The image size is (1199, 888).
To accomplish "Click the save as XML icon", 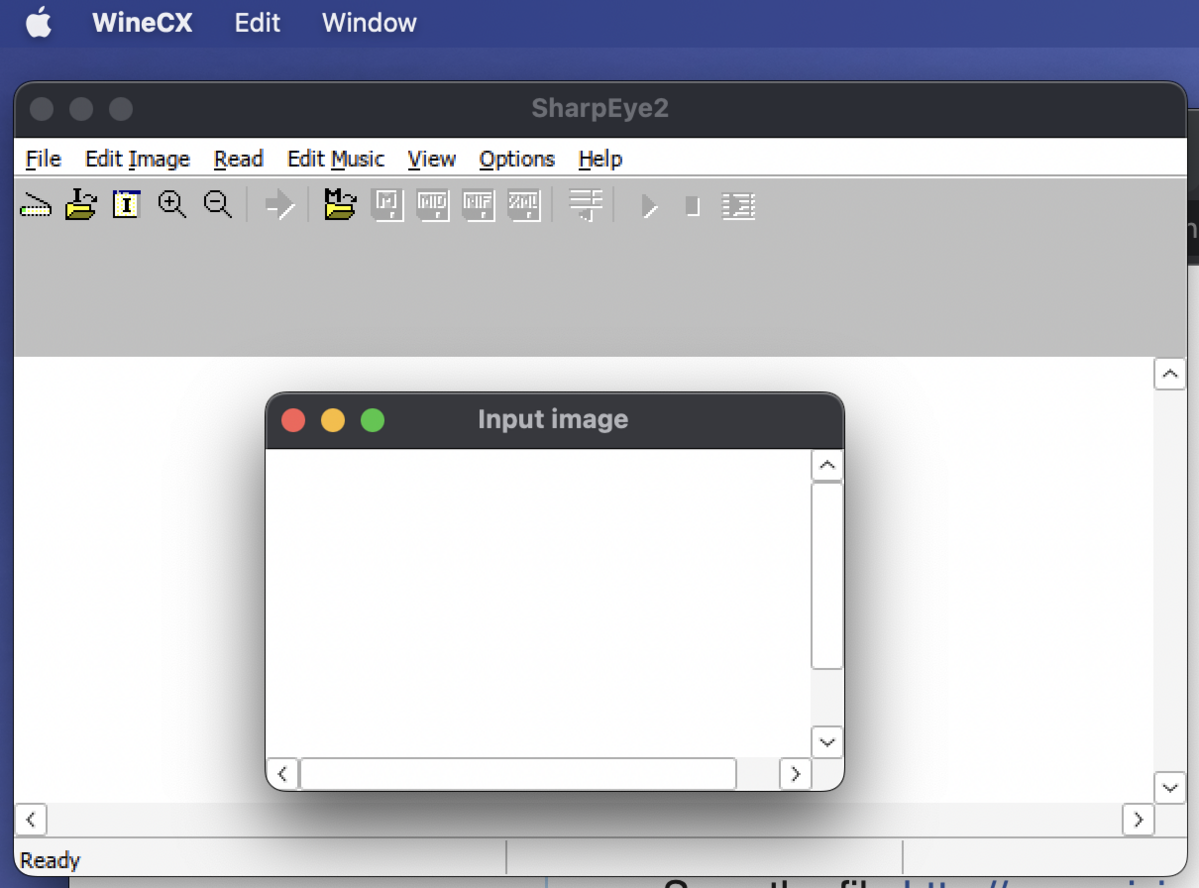I will pos(524,205).
